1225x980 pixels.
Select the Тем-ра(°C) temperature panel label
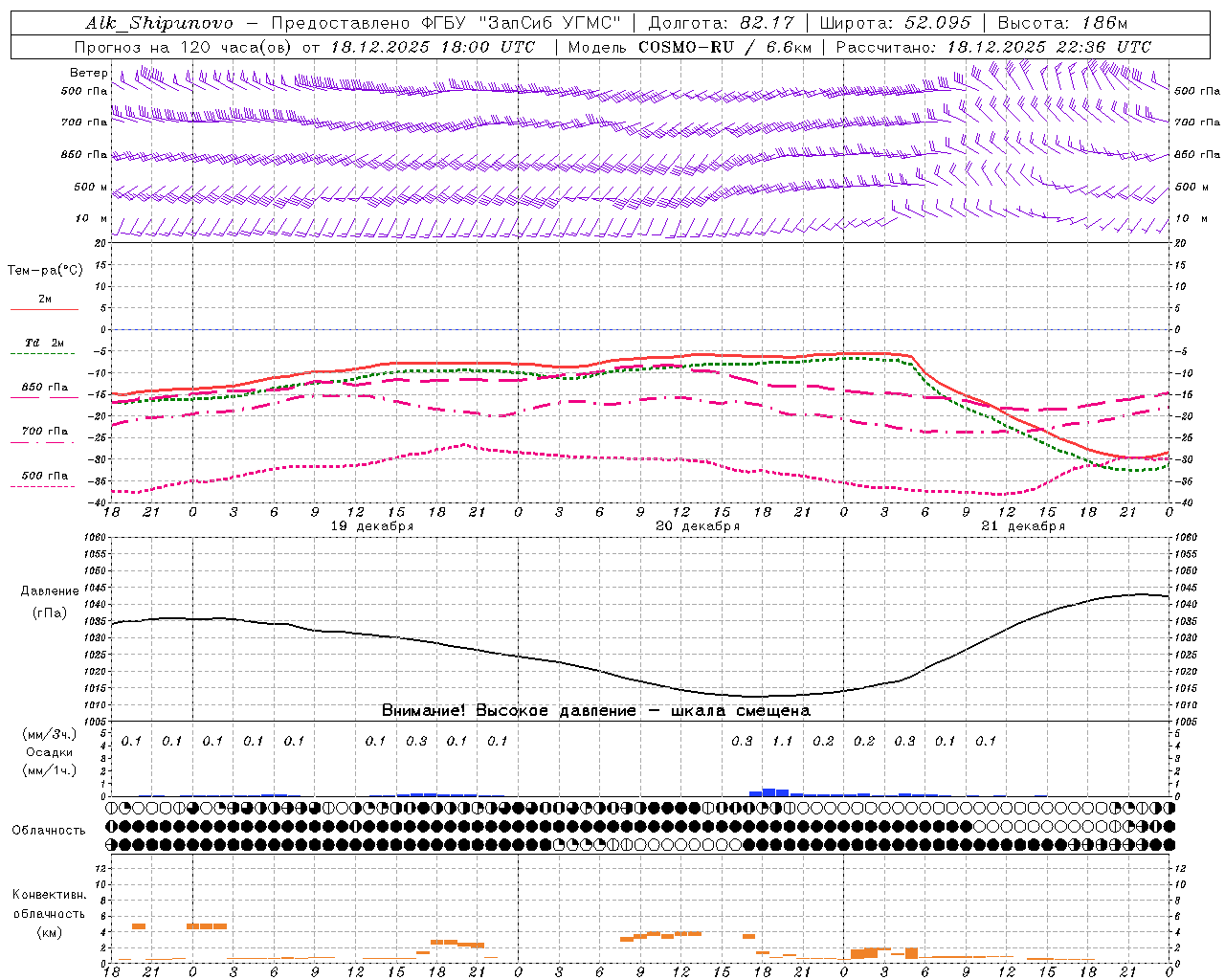(x=45, y=271)
